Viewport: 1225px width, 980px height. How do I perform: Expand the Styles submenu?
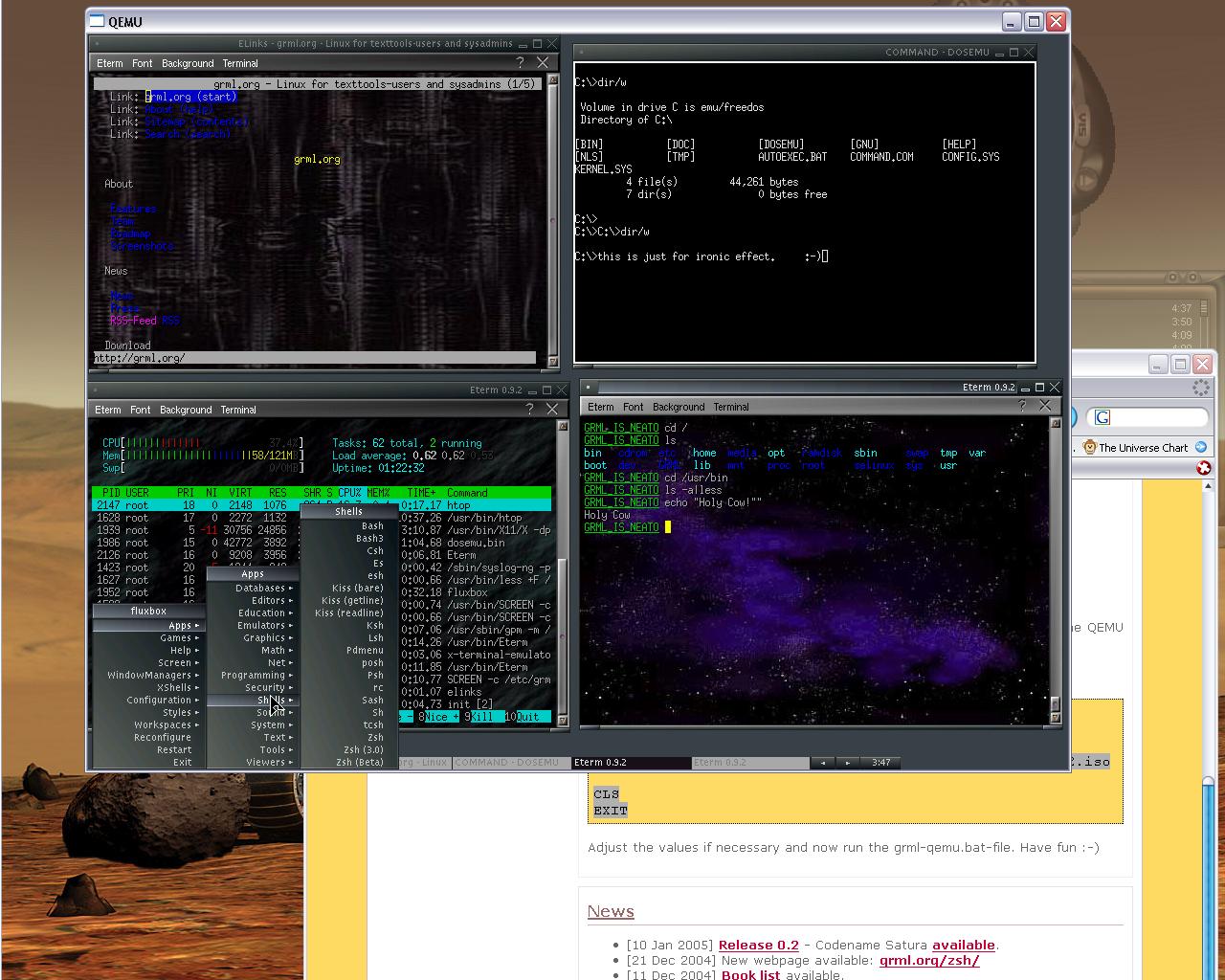pos(149,712)
